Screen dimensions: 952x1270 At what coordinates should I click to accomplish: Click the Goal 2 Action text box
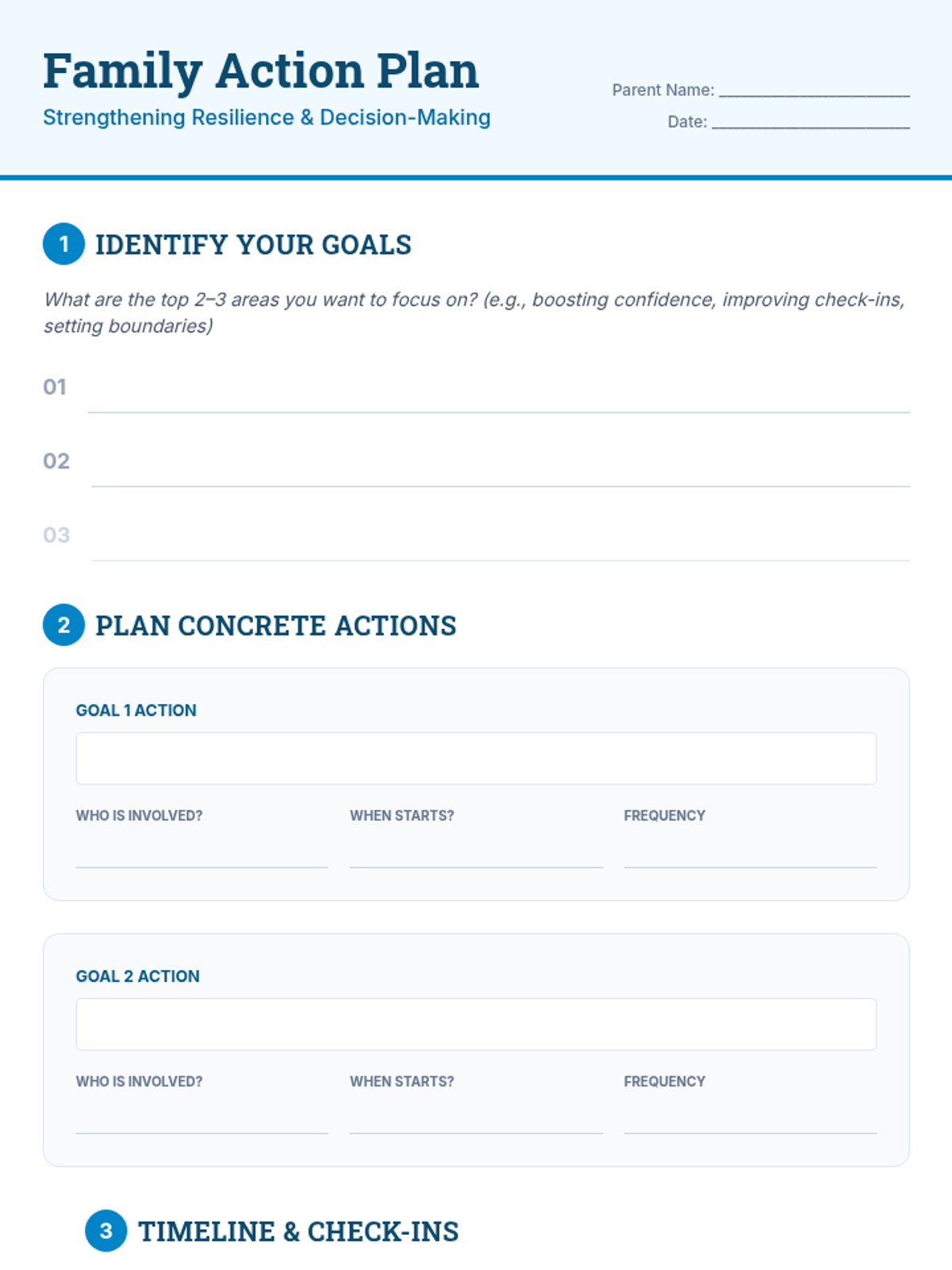click(476, 1024)
